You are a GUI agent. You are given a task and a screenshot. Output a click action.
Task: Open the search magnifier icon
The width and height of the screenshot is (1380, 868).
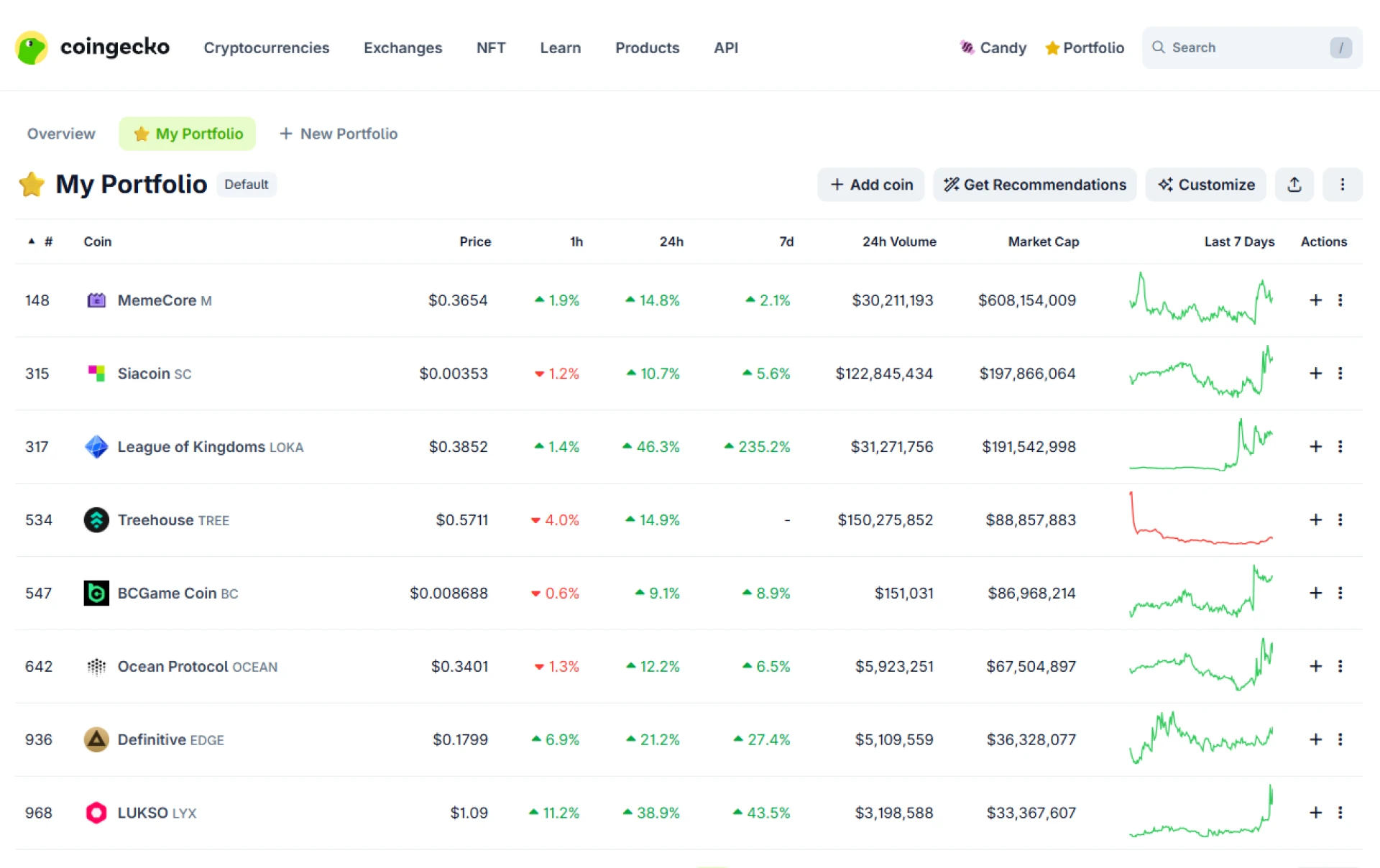tap(1159, 47)
